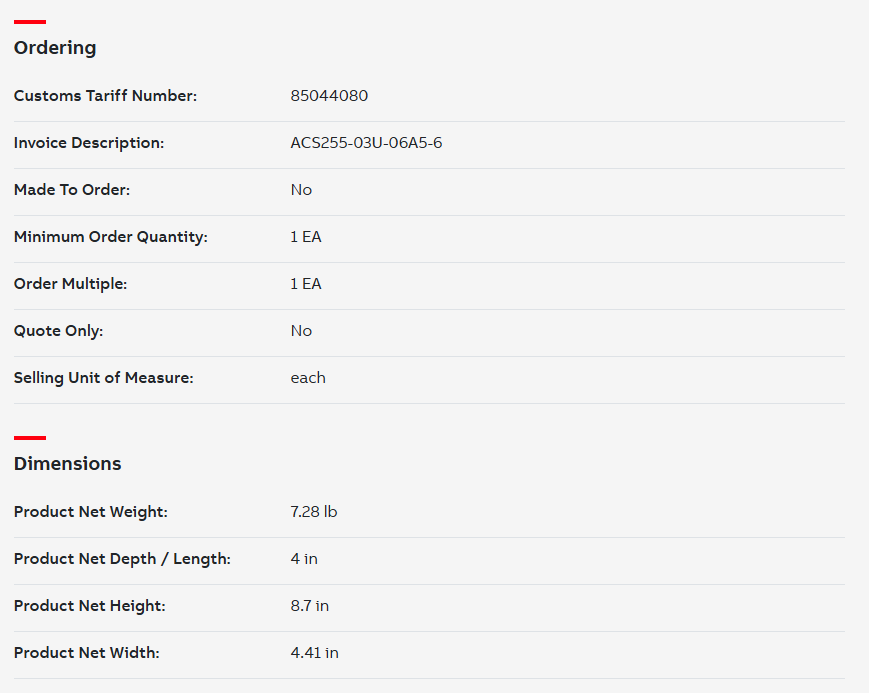Click the Order Multiple value 1 EA
869x693 pixels.
coord(306,284)
